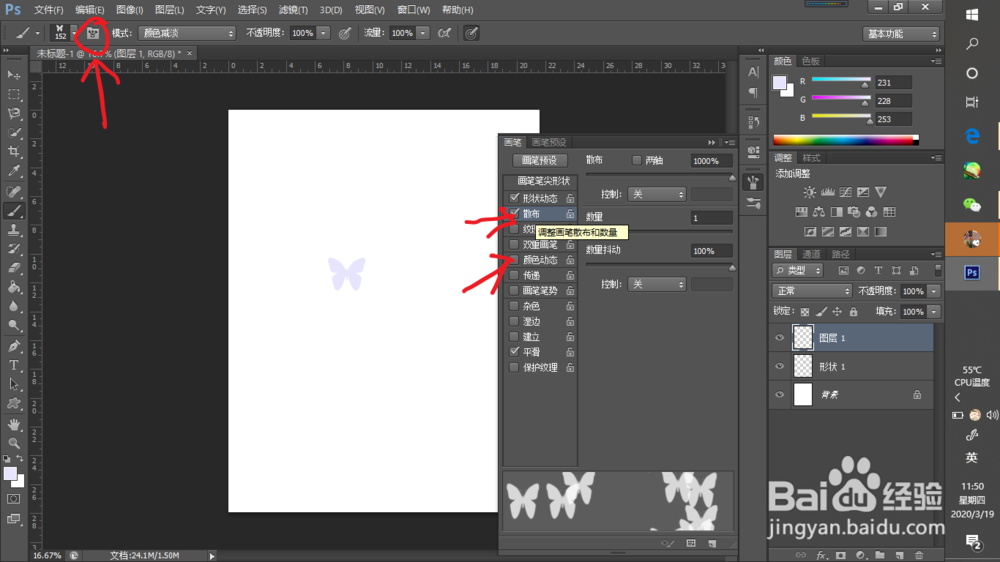The width and height of the screenshot is (1000, 562).
Task: Enable Transfer checkbox
Action: pyautogui.click(x=514, y=275)
